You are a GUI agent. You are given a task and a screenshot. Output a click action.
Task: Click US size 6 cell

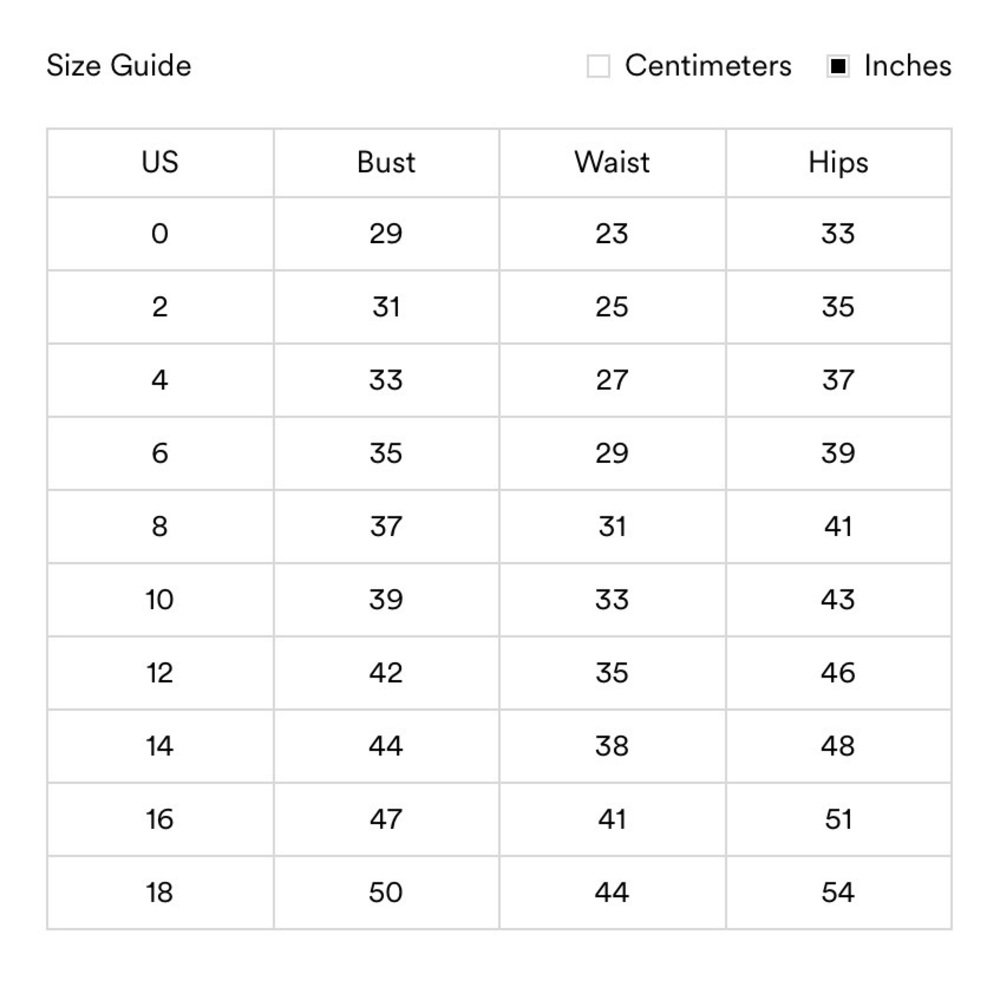click(160, 453)
